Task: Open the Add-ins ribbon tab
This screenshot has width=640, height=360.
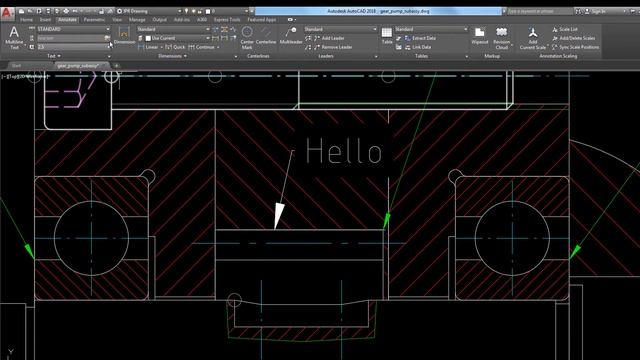Action: click(x=182, y=20)
